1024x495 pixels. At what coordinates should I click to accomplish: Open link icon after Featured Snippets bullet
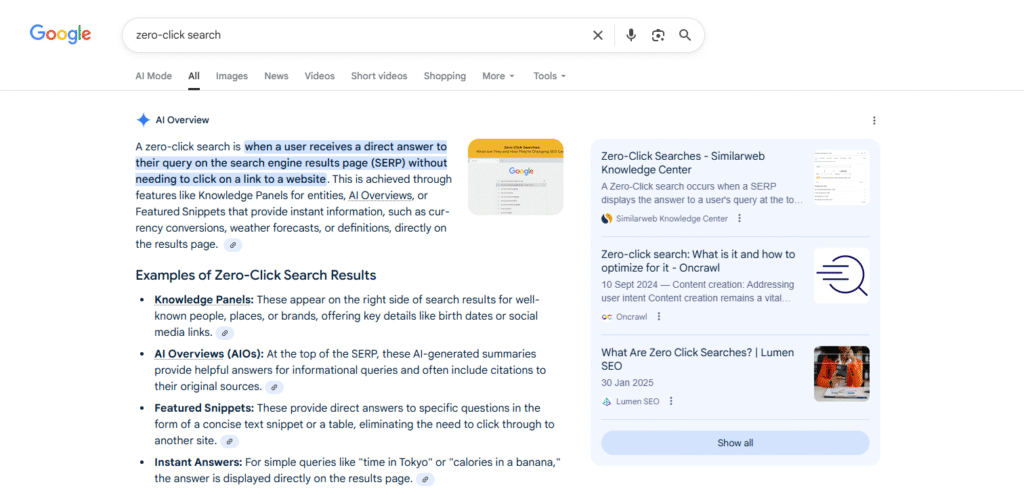pos(229,441)
